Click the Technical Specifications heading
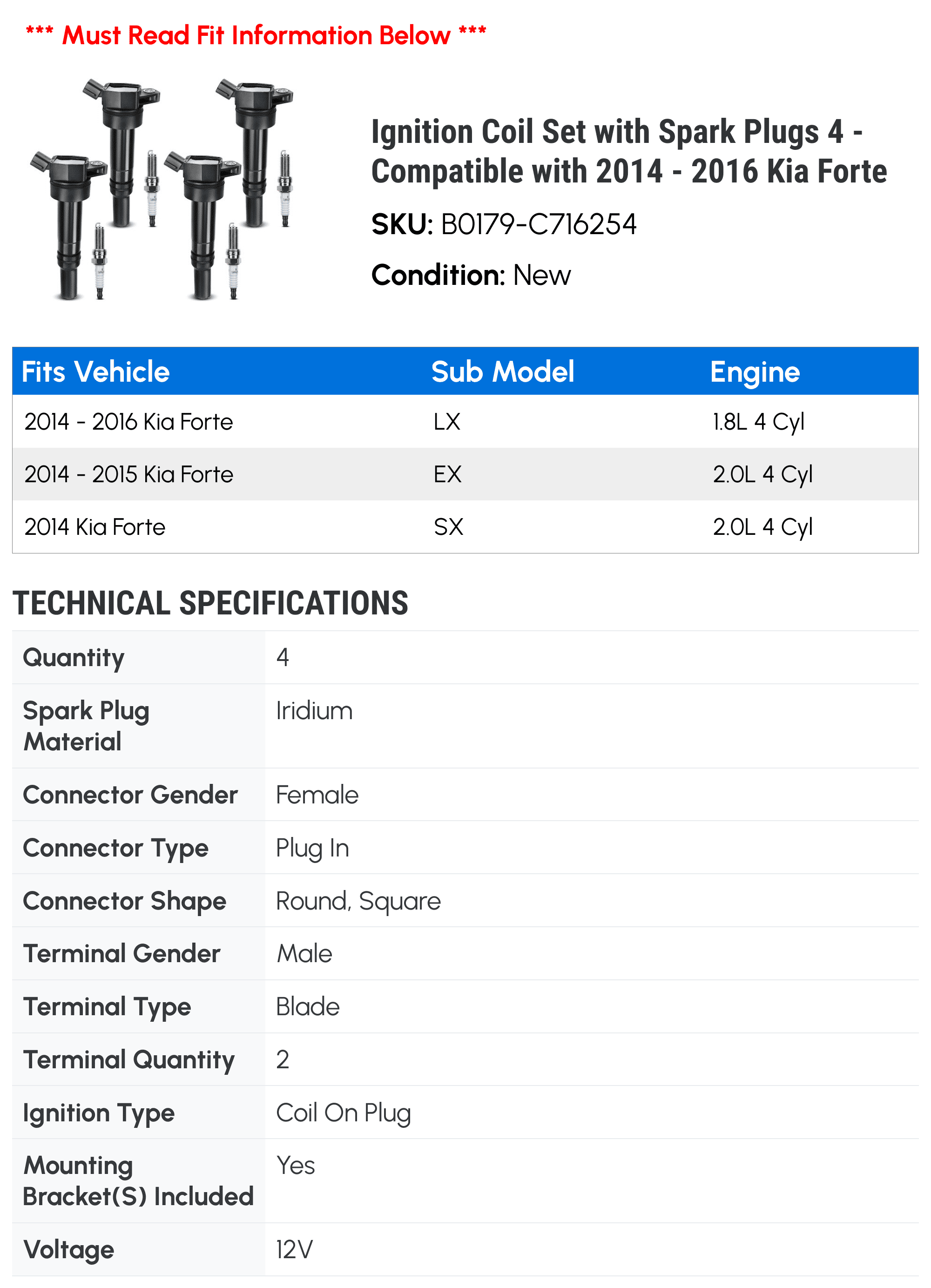Viewport: 931px width, 1288px height. 210,602
